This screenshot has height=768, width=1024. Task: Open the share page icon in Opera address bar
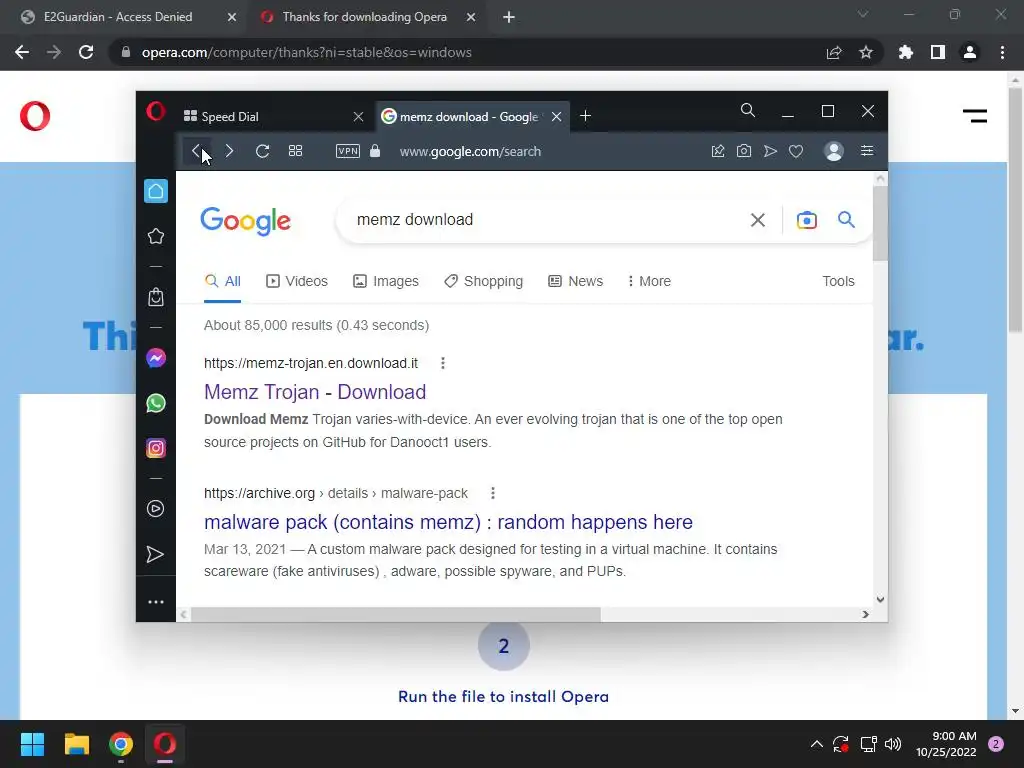(718, 152)
